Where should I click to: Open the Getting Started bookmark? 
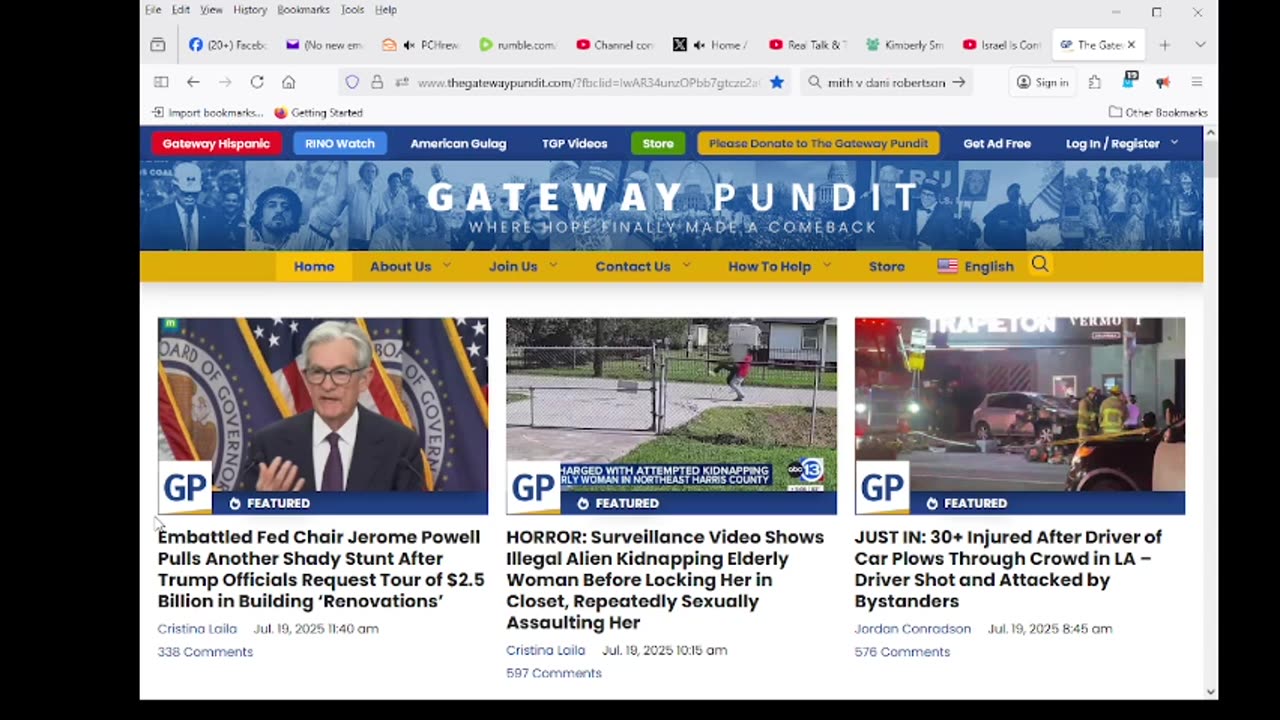point(318,113)
